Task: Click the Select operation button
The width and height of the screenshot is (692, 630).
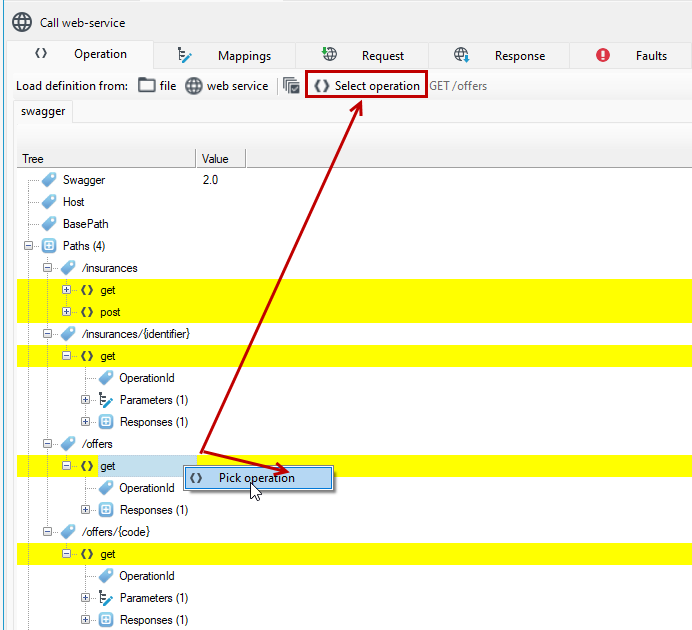Action: 366,86
